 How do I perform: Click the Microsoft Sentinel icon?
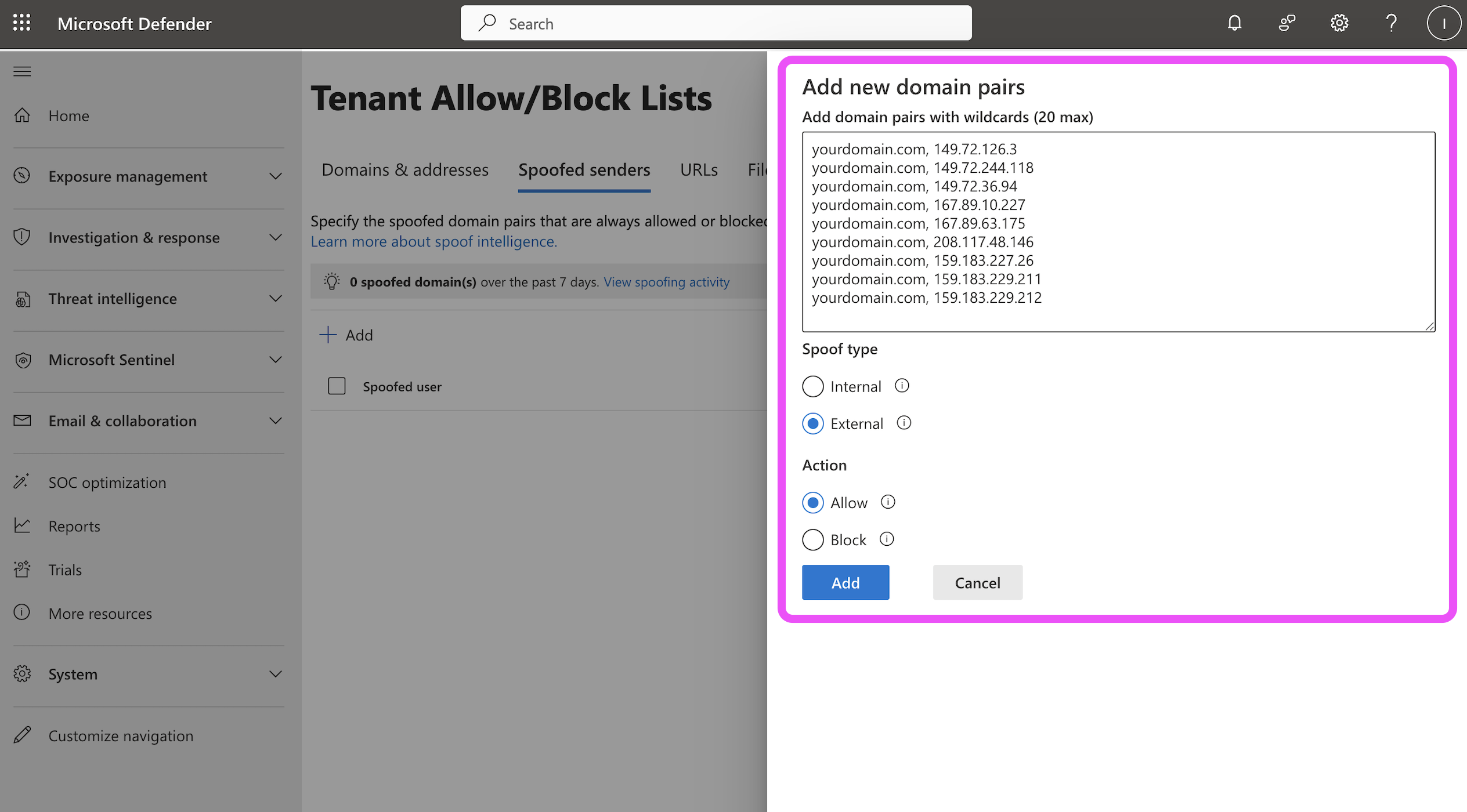point(22,360)
